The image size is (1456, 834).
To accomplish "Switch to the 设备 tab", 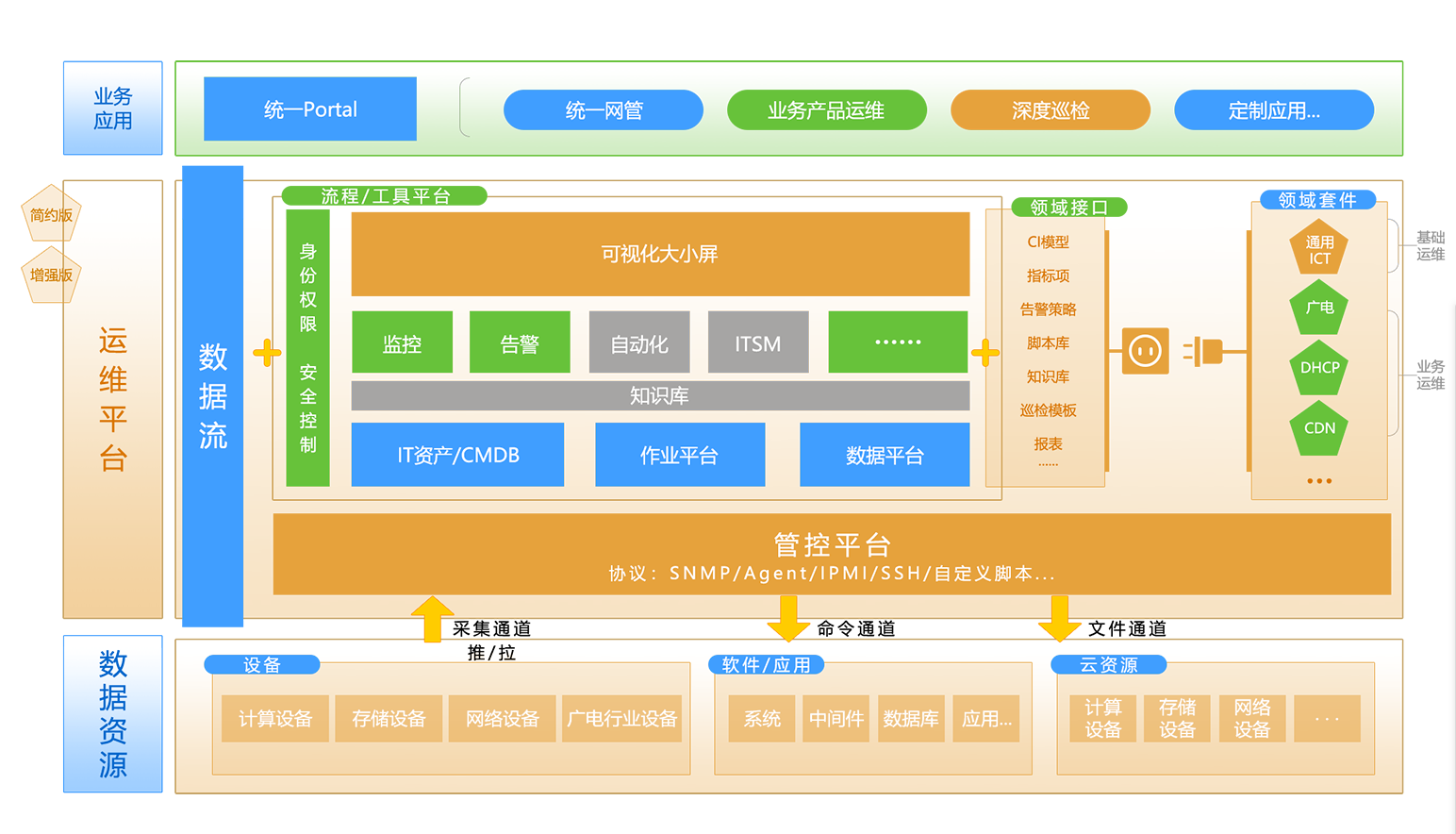I will tap(262, 664).
